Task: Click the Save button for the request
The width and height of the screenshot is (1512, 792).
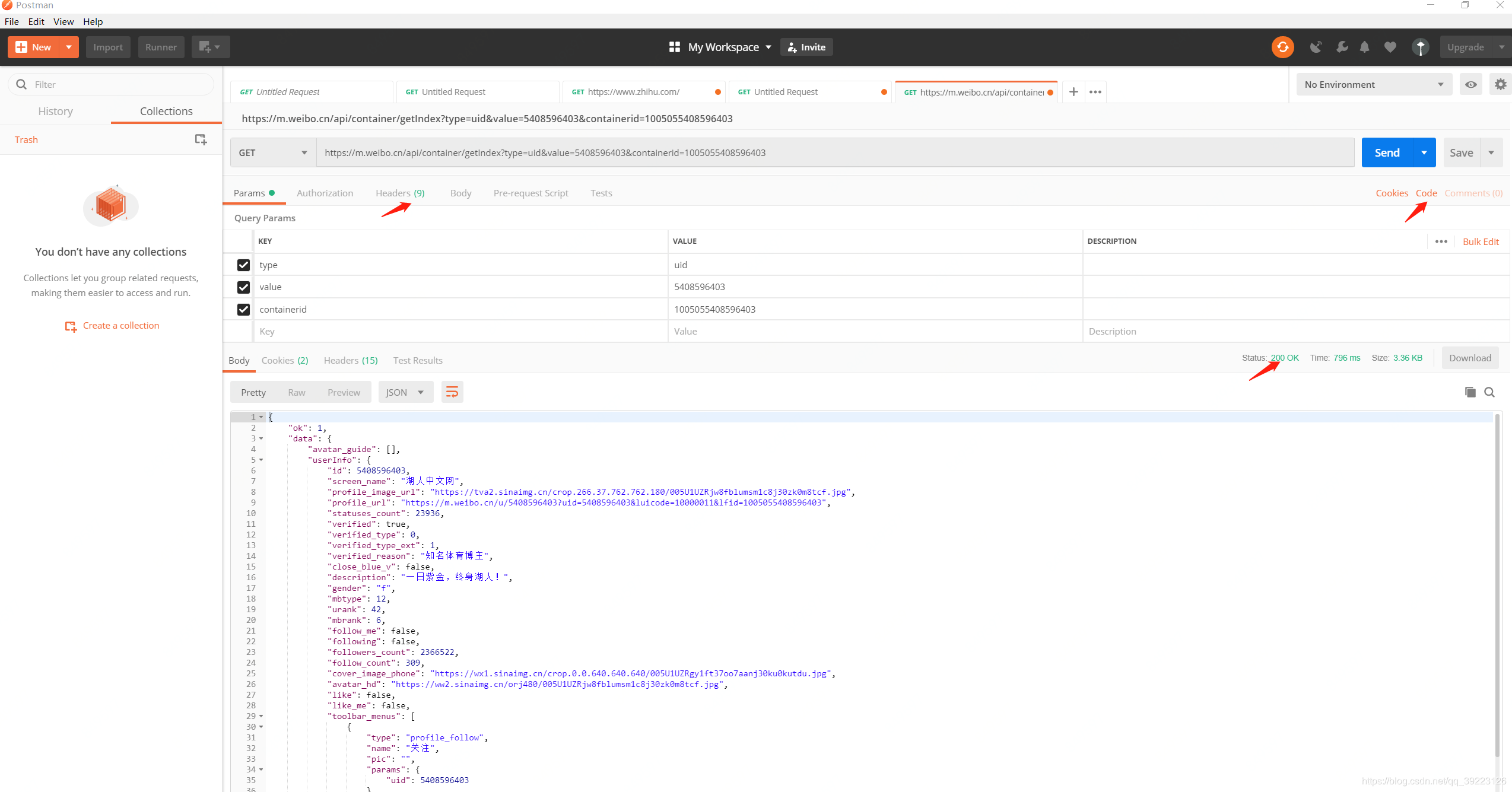Action: [x=1461, y=152]
